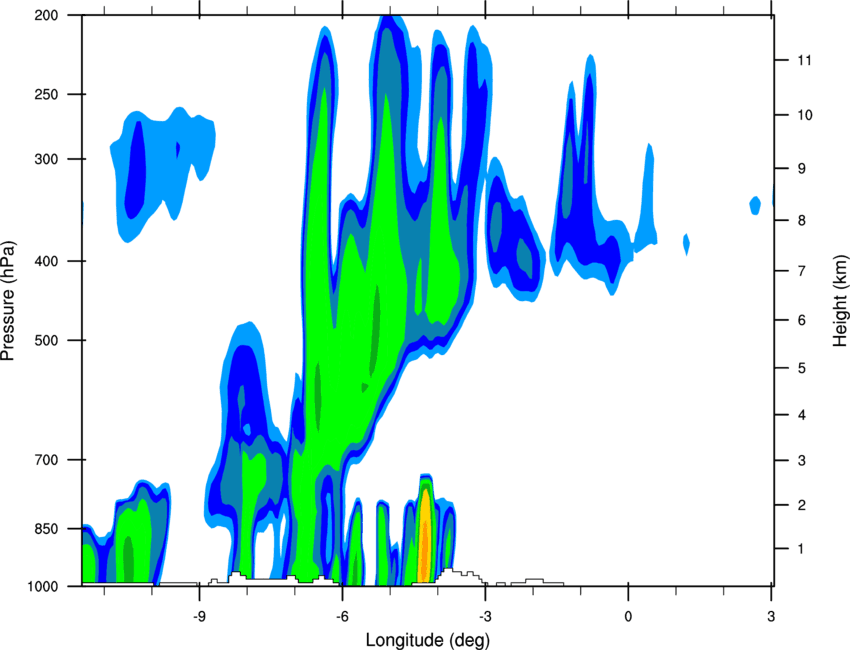Select the 500 hPa pressure tick label
The width and height of the screenshot is (850, 650).
pos(46,340)
